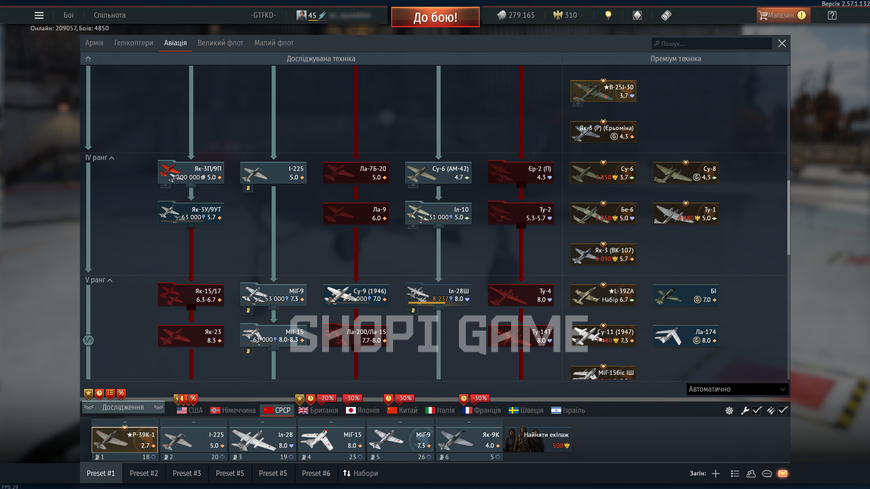This screenshot has width=870, height=489.
Task: Click the wrench auto-repair icon
Action: coord(745,410)
